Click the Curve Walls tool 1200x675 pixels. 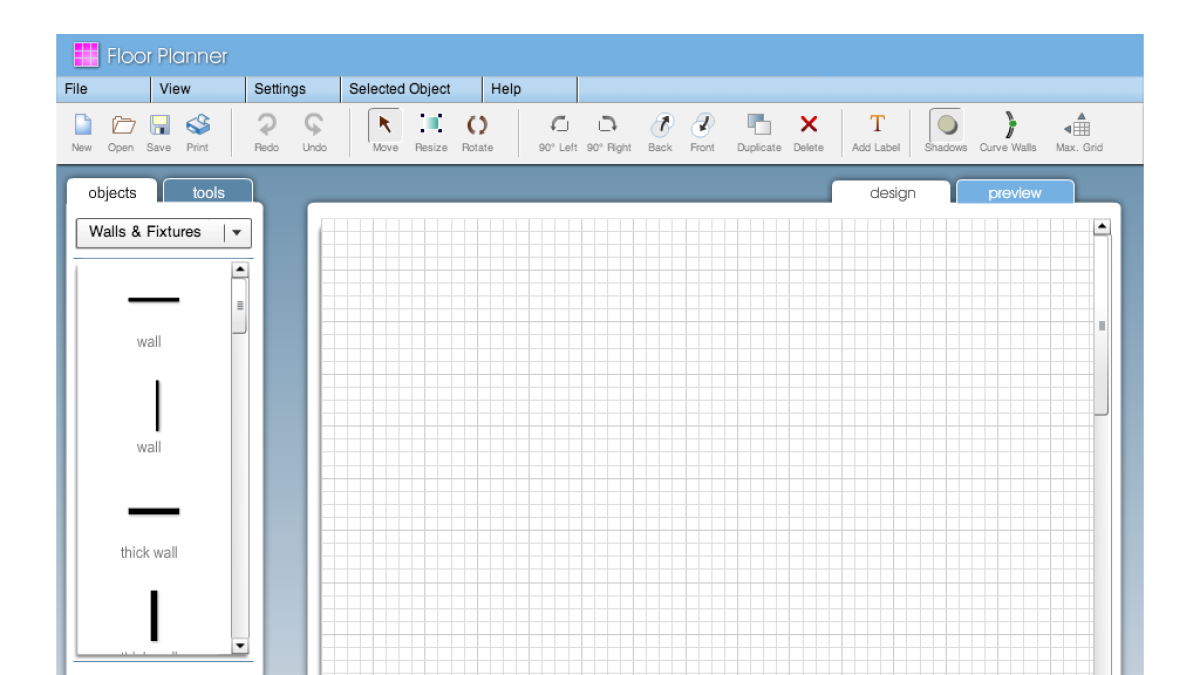point(1009,131)
